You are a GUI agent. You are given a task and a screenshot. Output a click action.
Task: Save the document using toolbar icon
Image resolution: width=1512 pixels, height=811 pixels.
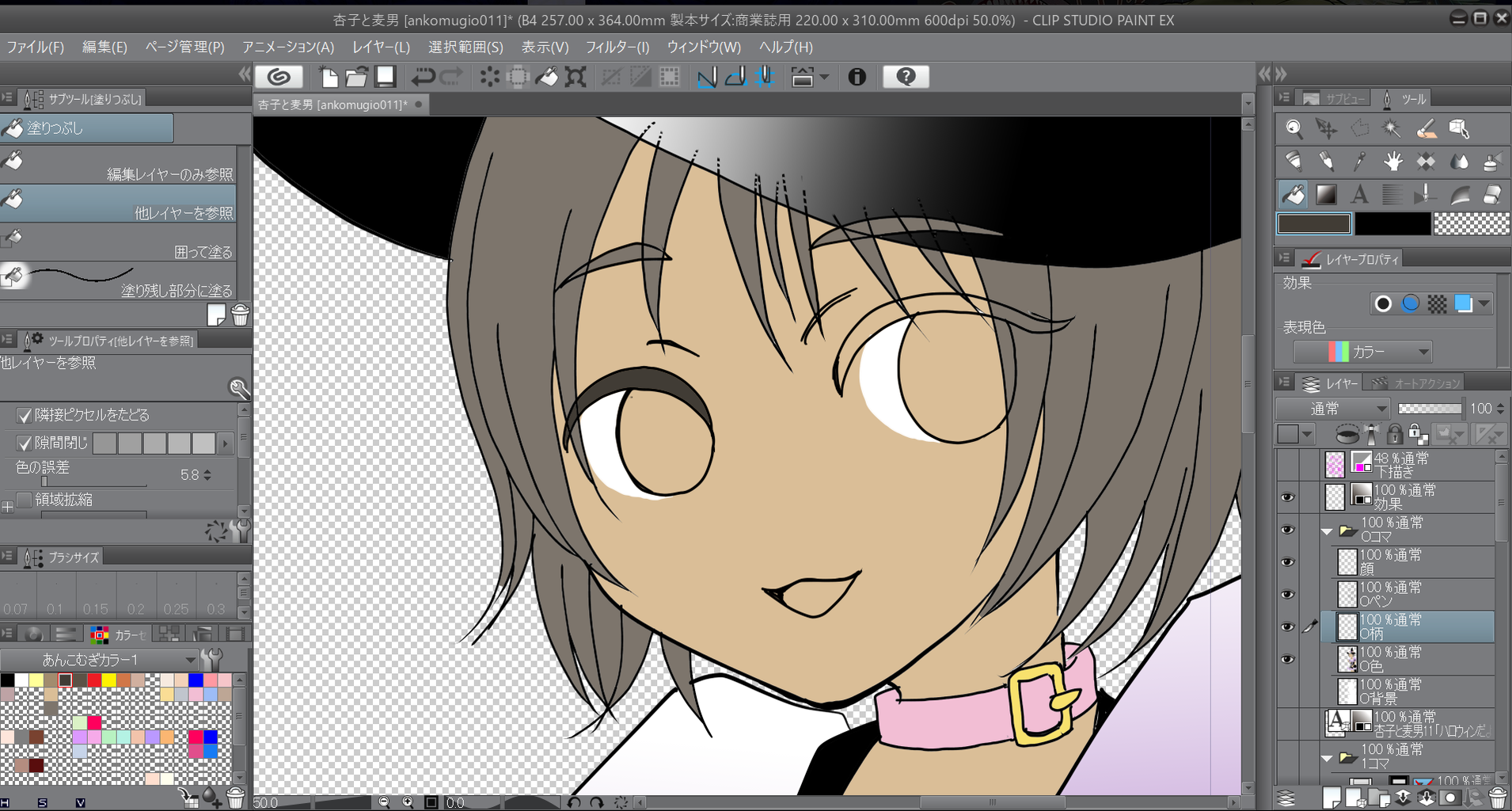click(386, 77)
